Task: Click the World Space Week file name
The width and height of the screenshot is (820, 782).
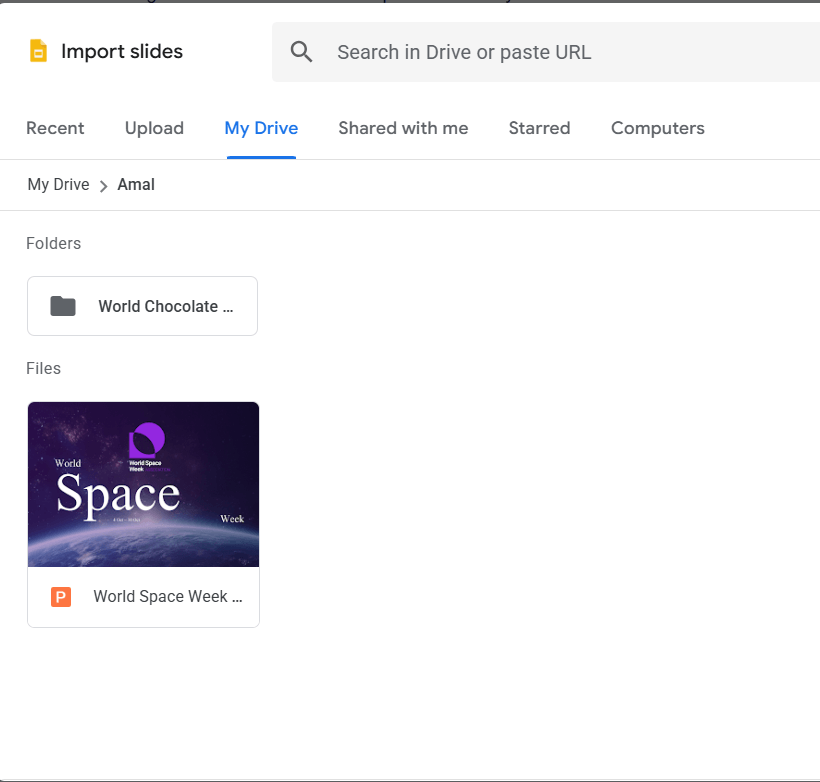Action: (167, 597)
